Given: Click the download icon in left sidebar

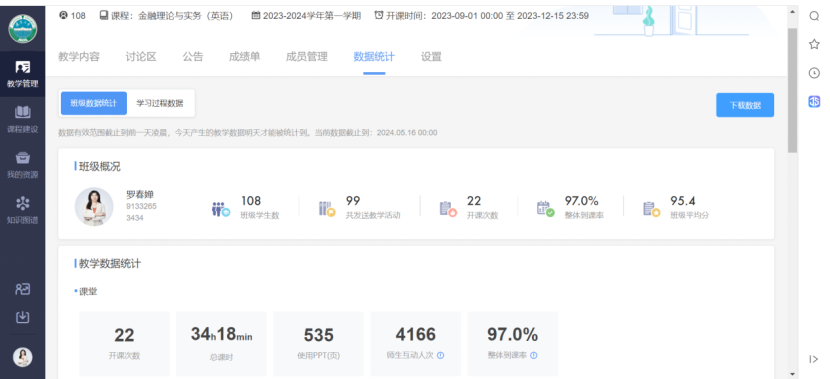Looking at the screenshot, I should [x=22, y=317].
